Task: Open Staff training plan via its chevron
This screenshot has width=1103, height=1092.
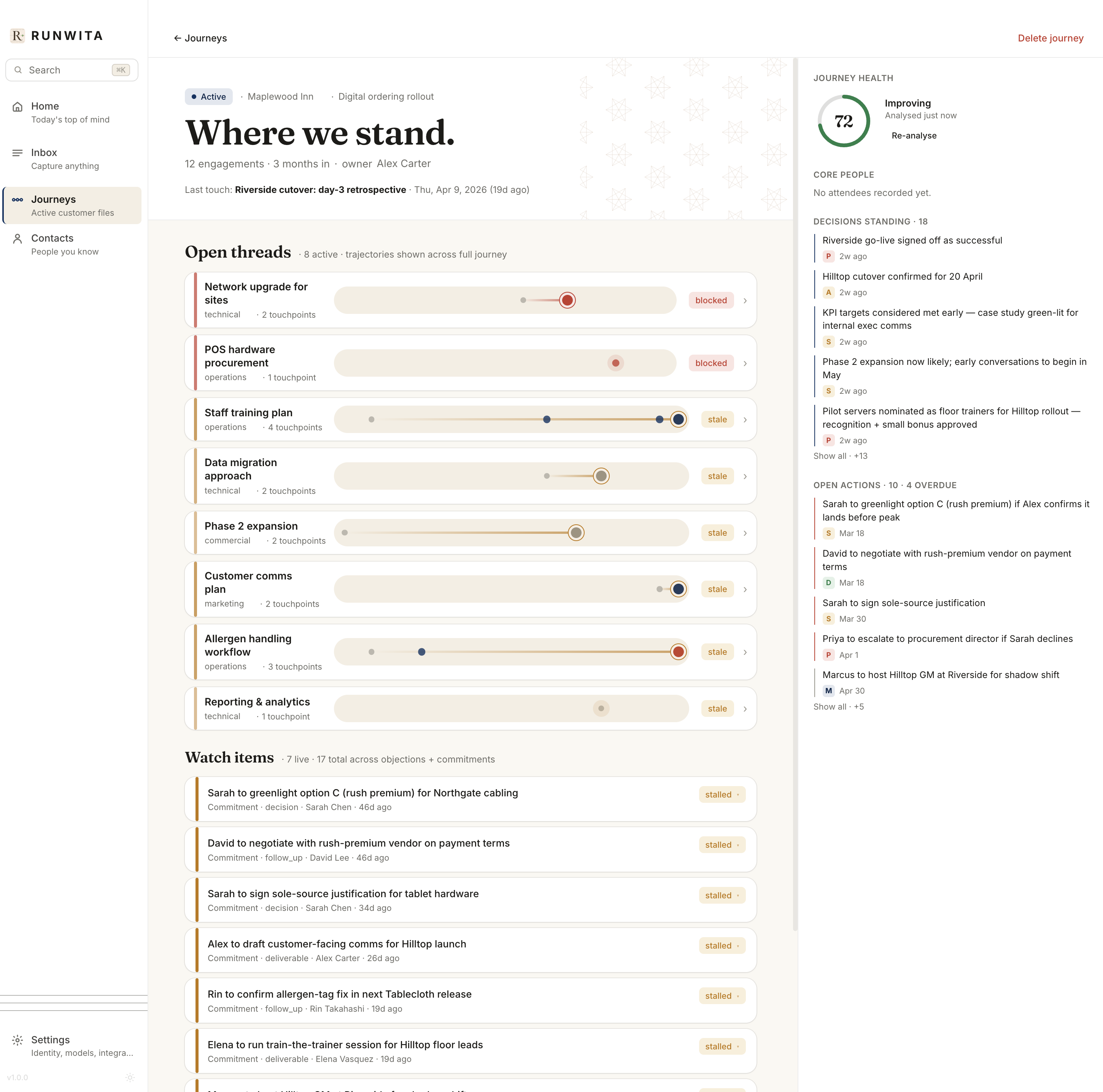Action: pyautogui.click(x=745, y=419)
